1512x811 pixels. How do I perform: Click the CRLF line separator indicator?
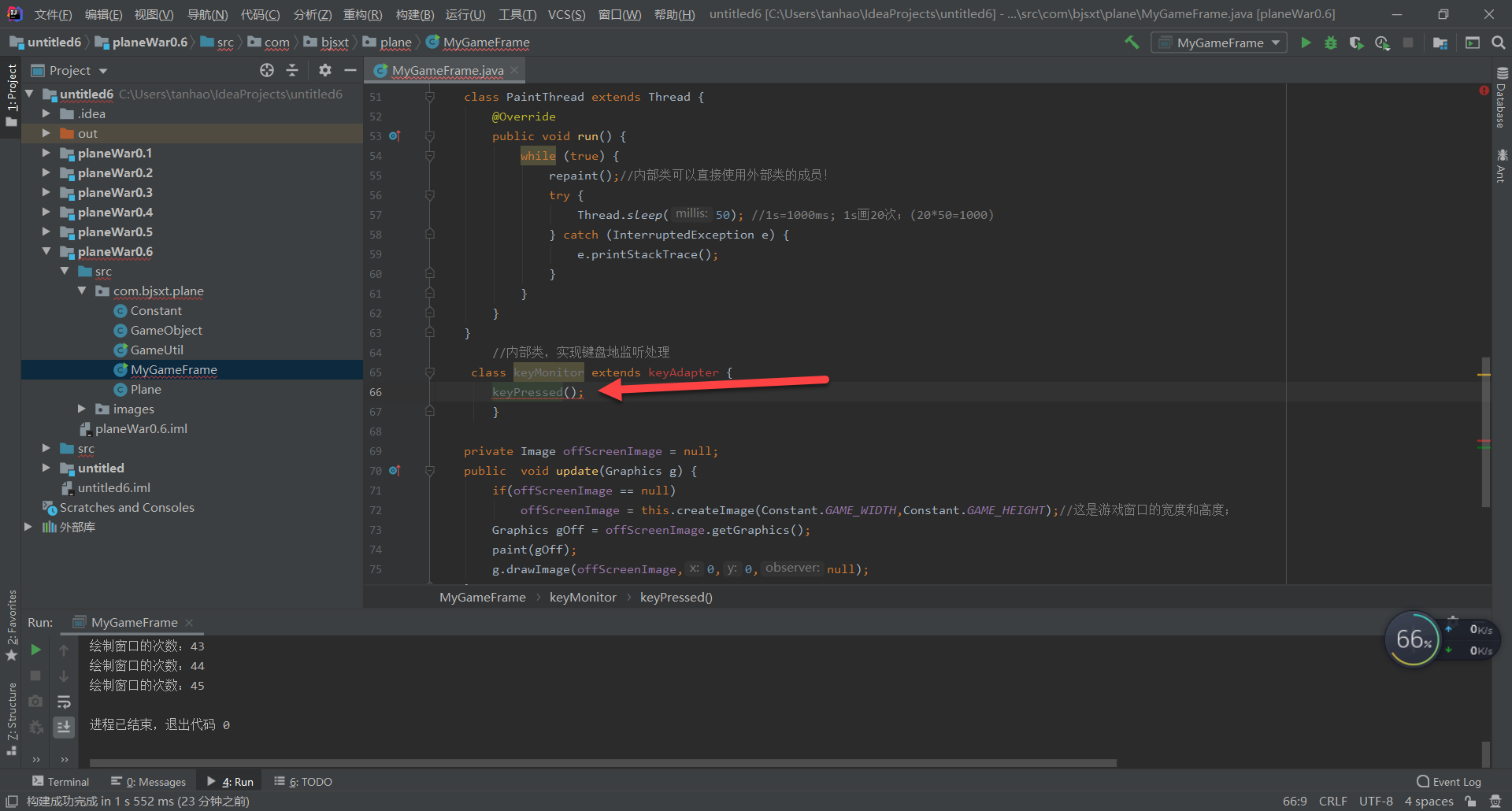coord(1332,801)
